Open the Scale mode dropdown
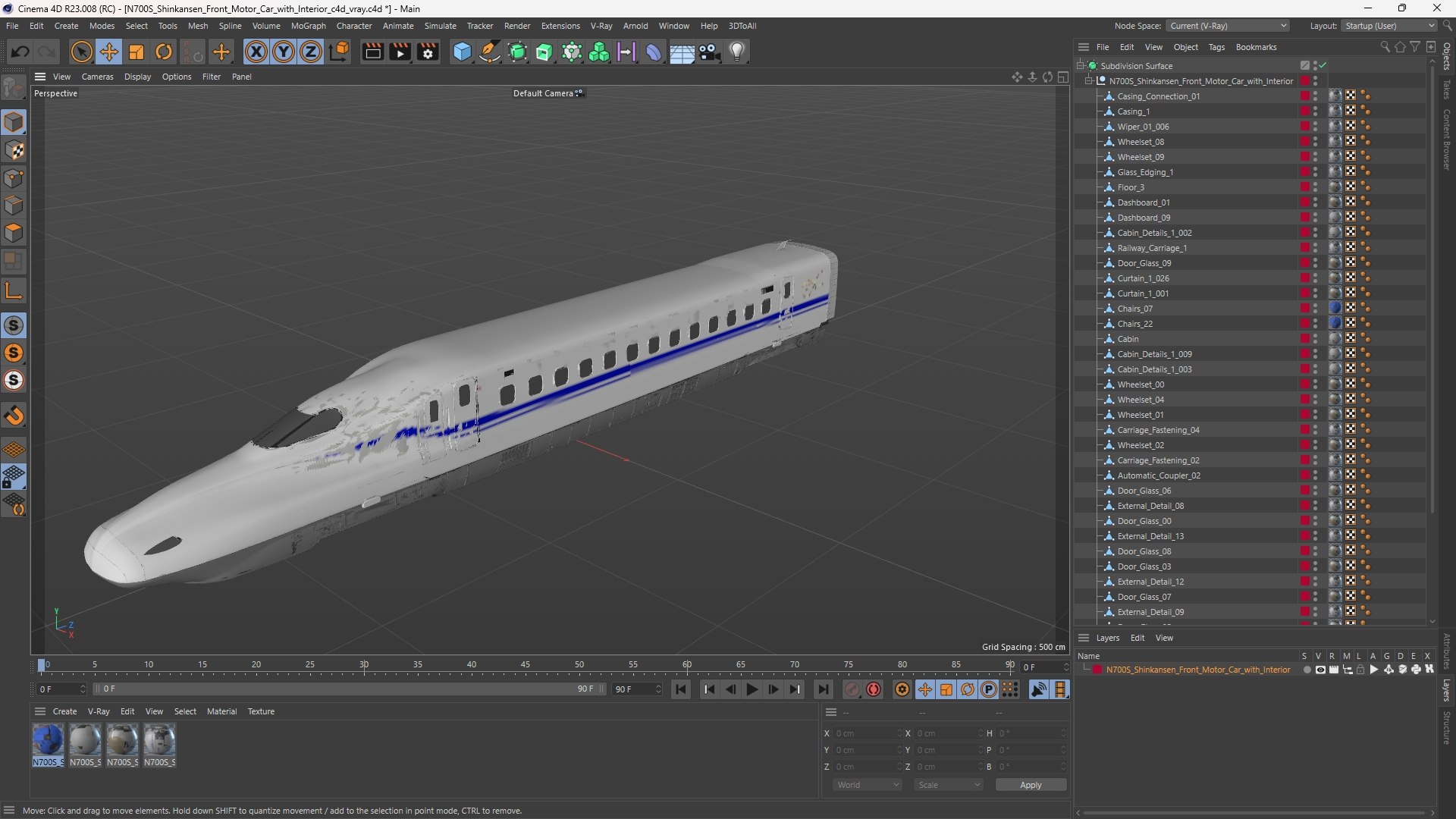The height and width of the screenshot is (819, 1456). (948, 785)
